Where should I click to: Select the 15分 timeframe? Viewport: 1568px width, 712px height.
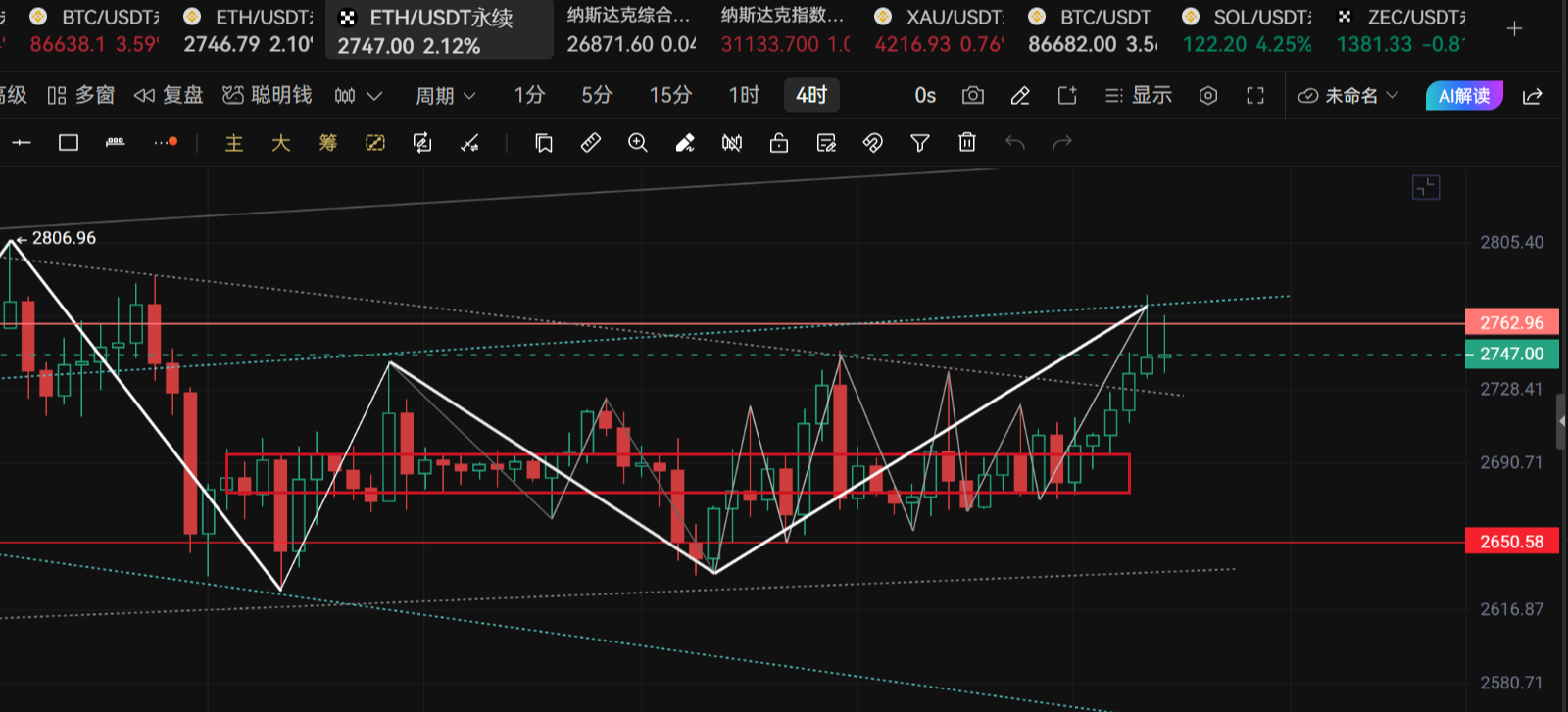670,95
